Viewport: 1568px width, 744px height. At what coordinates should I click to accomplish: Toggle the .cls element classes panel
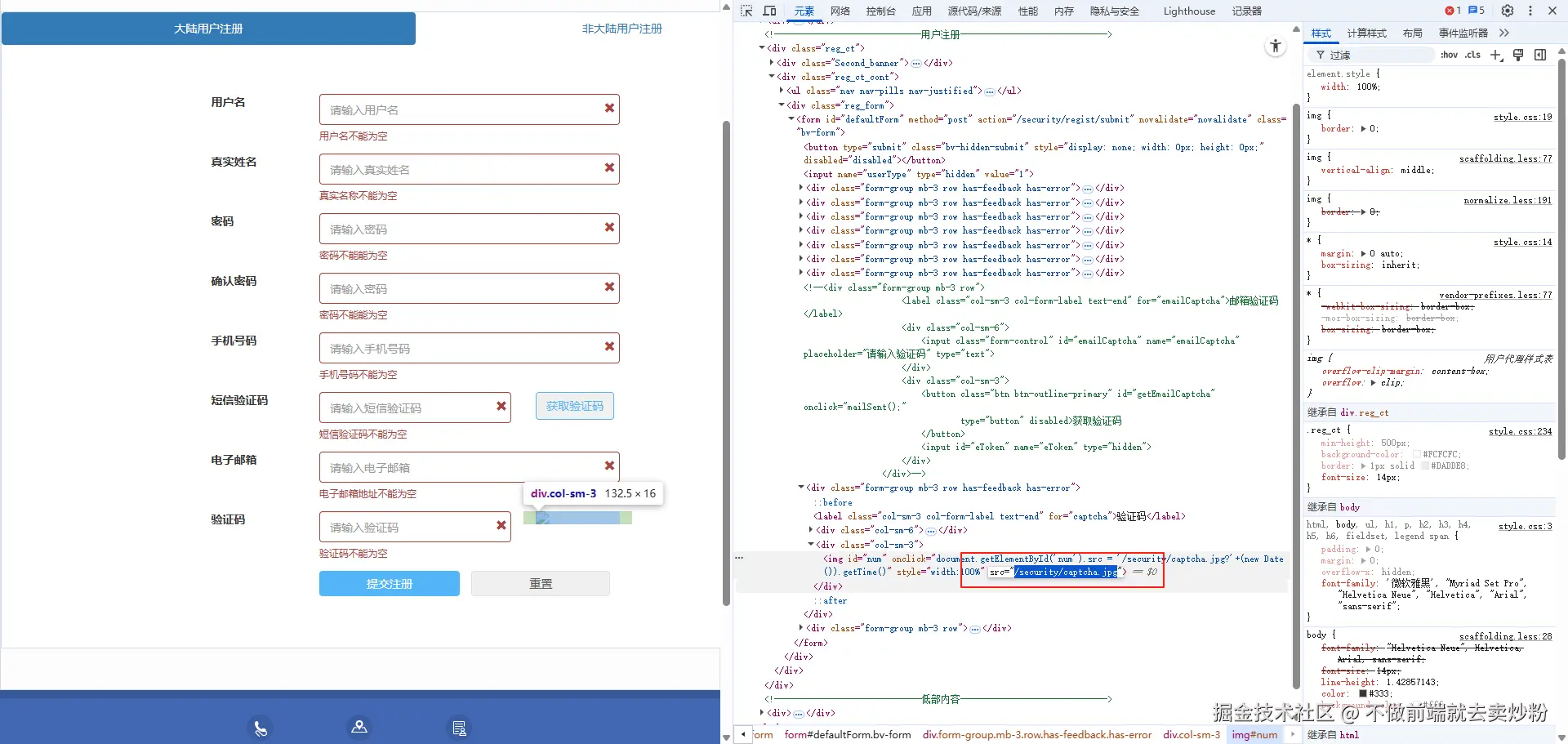point(1472,55)
